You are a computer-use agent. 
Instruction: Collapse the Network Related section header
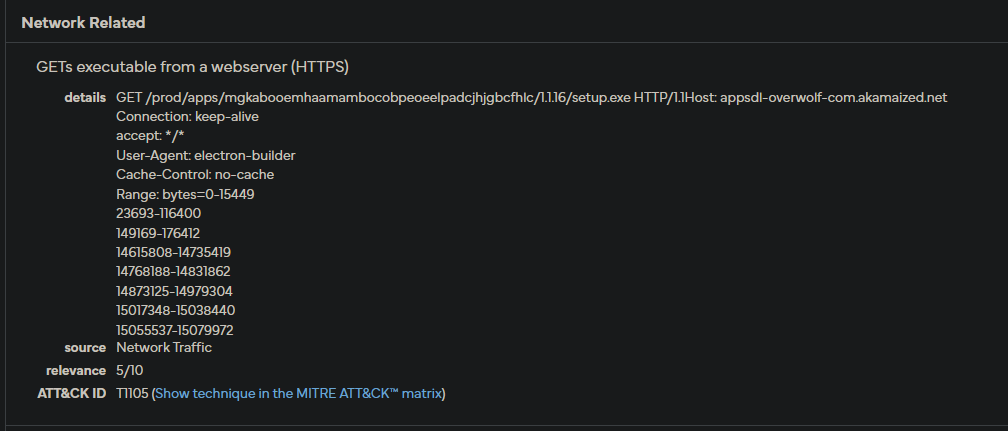83,22
